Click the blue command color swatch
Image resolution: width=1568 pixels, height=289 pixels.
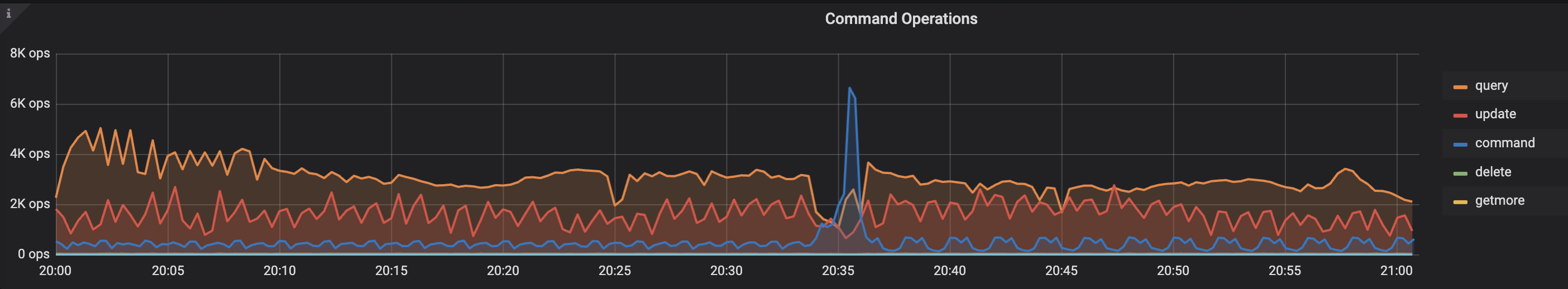[1460, 144]
